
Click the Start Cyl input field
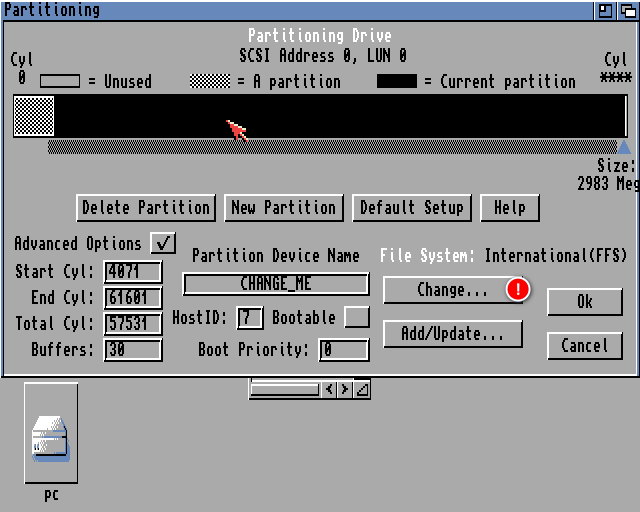[x=132, y=272]
